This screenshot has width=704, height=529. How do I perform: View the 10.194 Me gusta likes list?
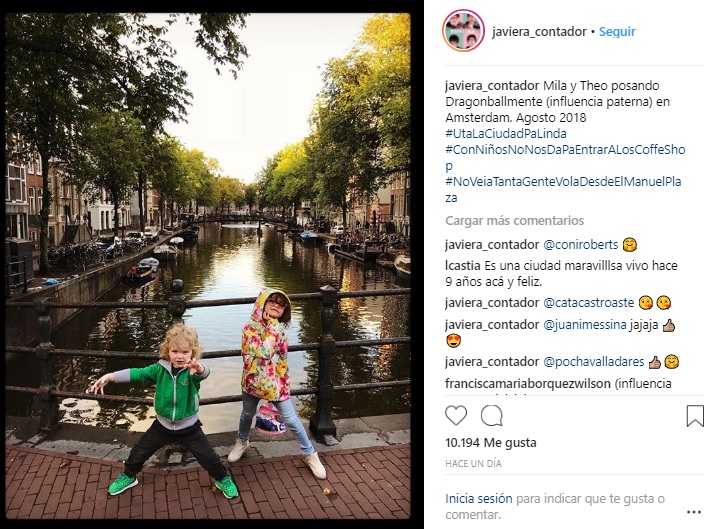pyautogui.click(x=491, y=443)
